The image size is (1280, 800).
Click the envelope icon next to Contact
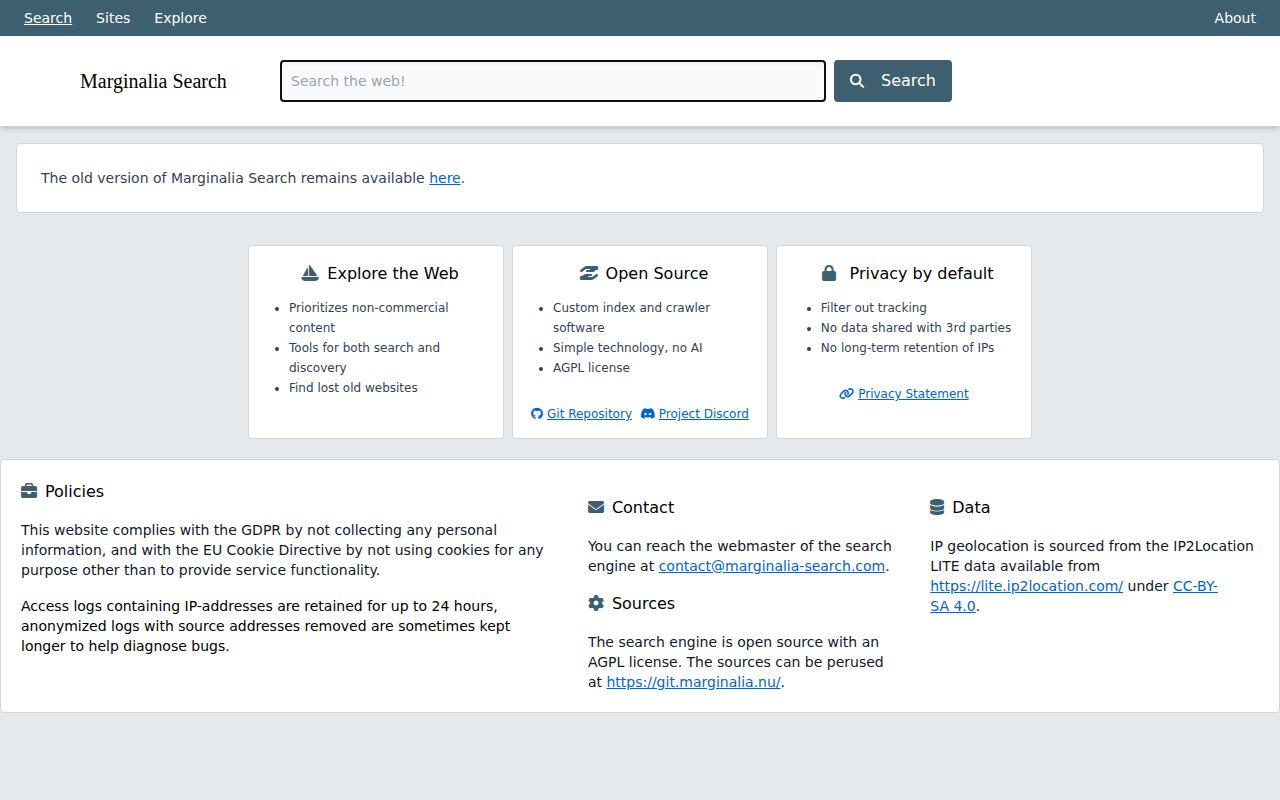[x=596, y=507]
